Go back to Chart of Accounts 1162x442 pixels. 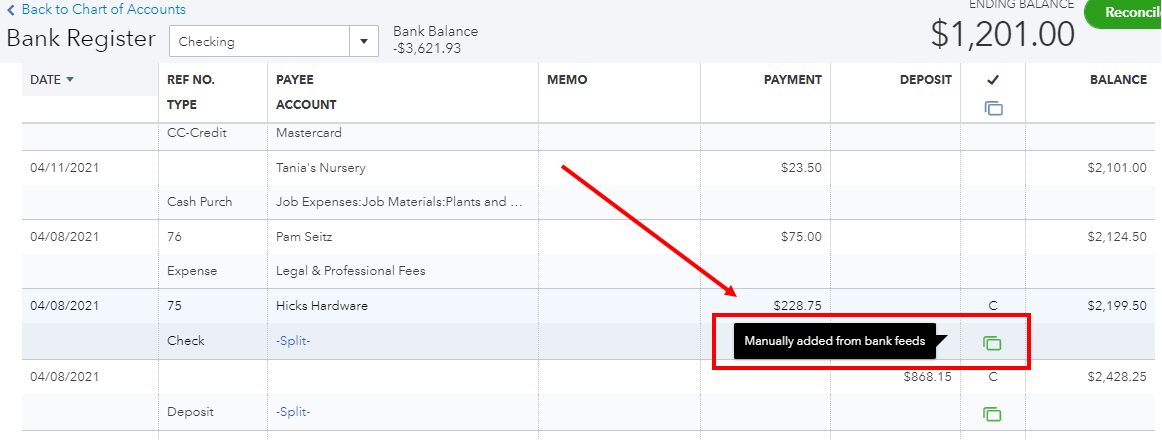tap(96, 10)
